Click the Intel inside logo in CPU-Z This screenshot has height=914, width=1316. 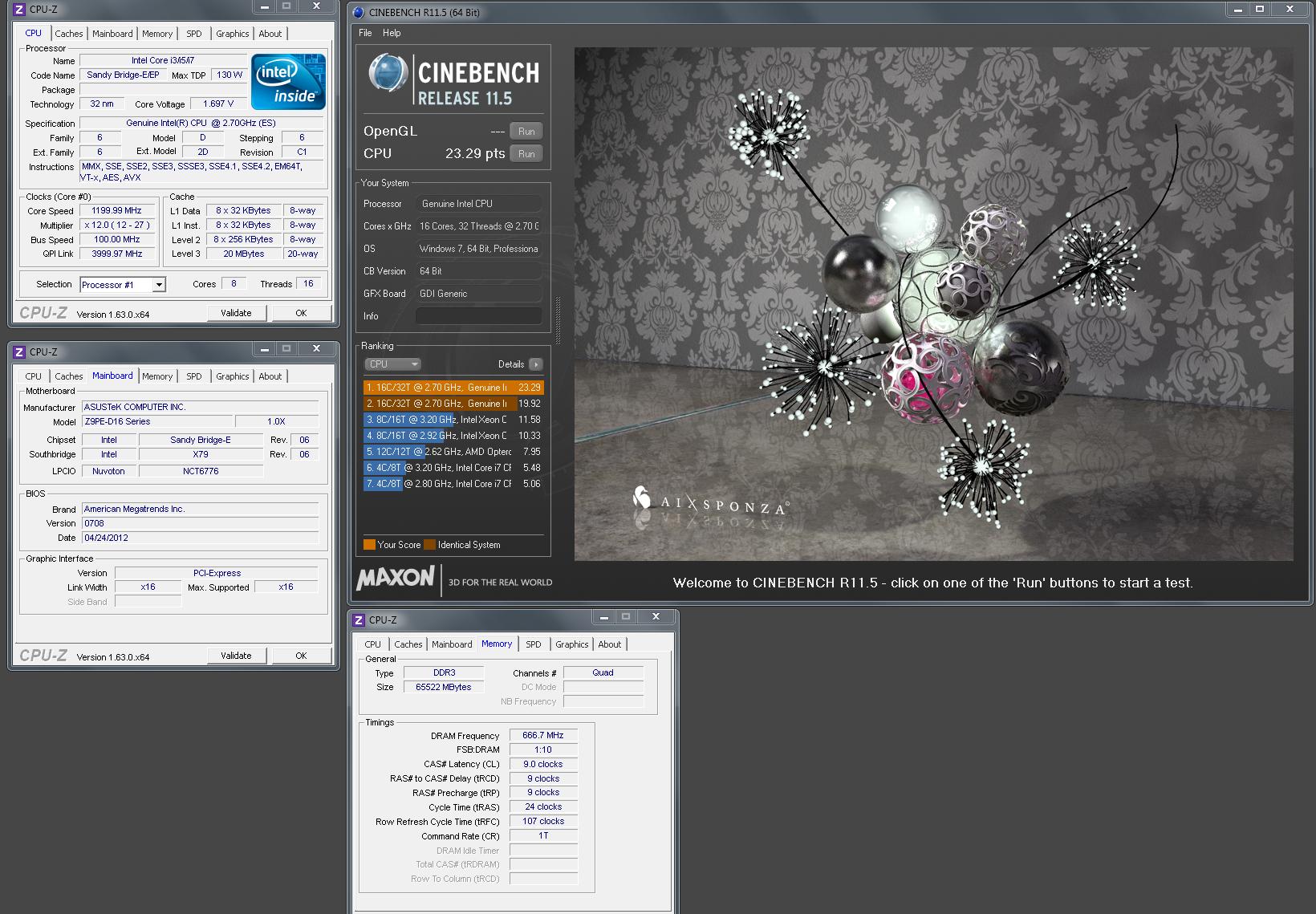pos(288,82)
